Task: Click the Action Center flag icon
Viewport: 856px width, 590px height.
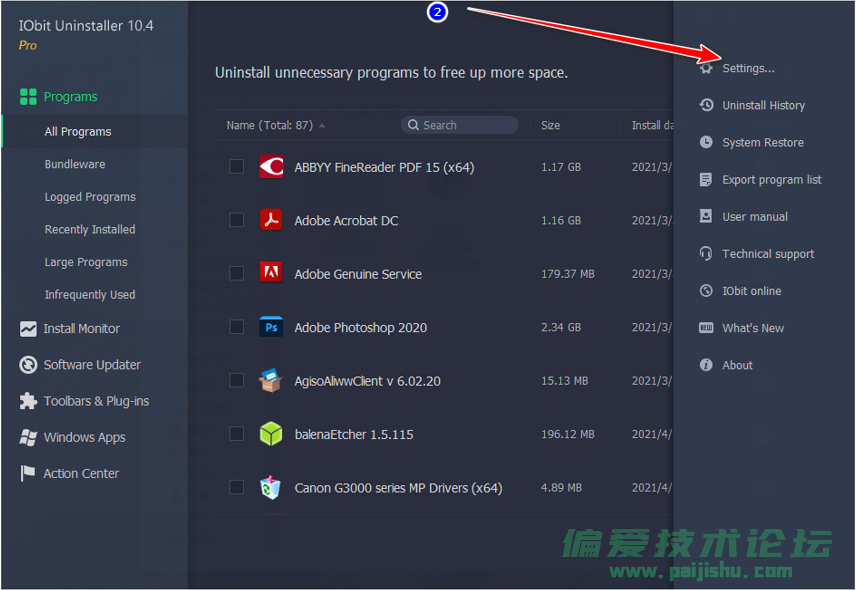Action: tap(28, 474)
